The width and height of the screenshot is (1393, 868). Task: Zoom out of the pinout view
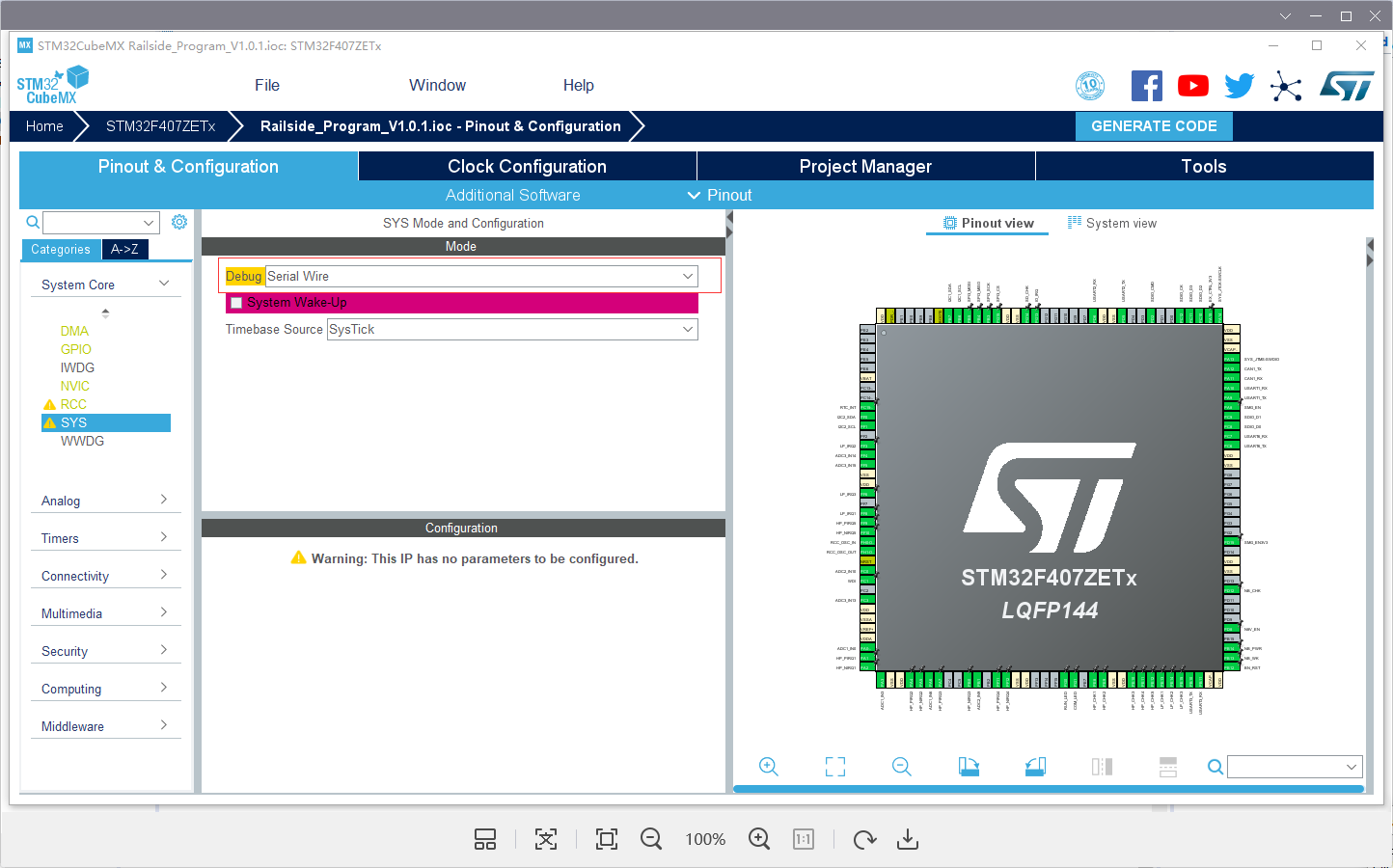click(x=901, y=766)
